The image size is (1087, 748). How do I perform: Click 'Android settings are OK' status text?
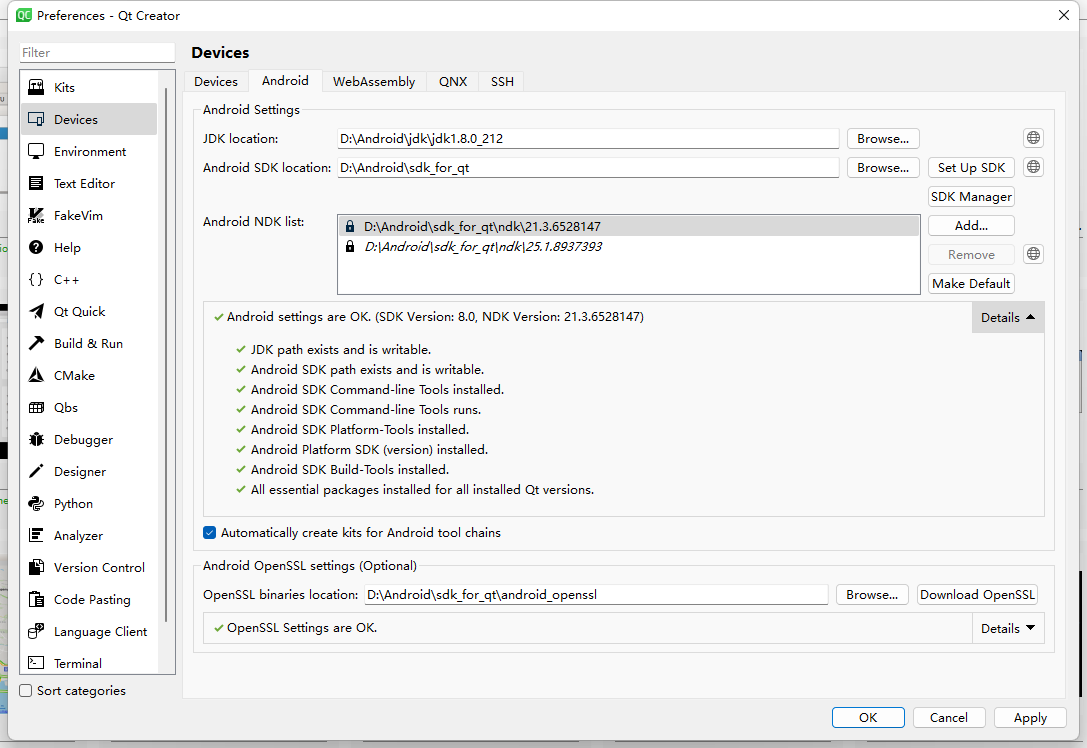click(x=435, y=317)
